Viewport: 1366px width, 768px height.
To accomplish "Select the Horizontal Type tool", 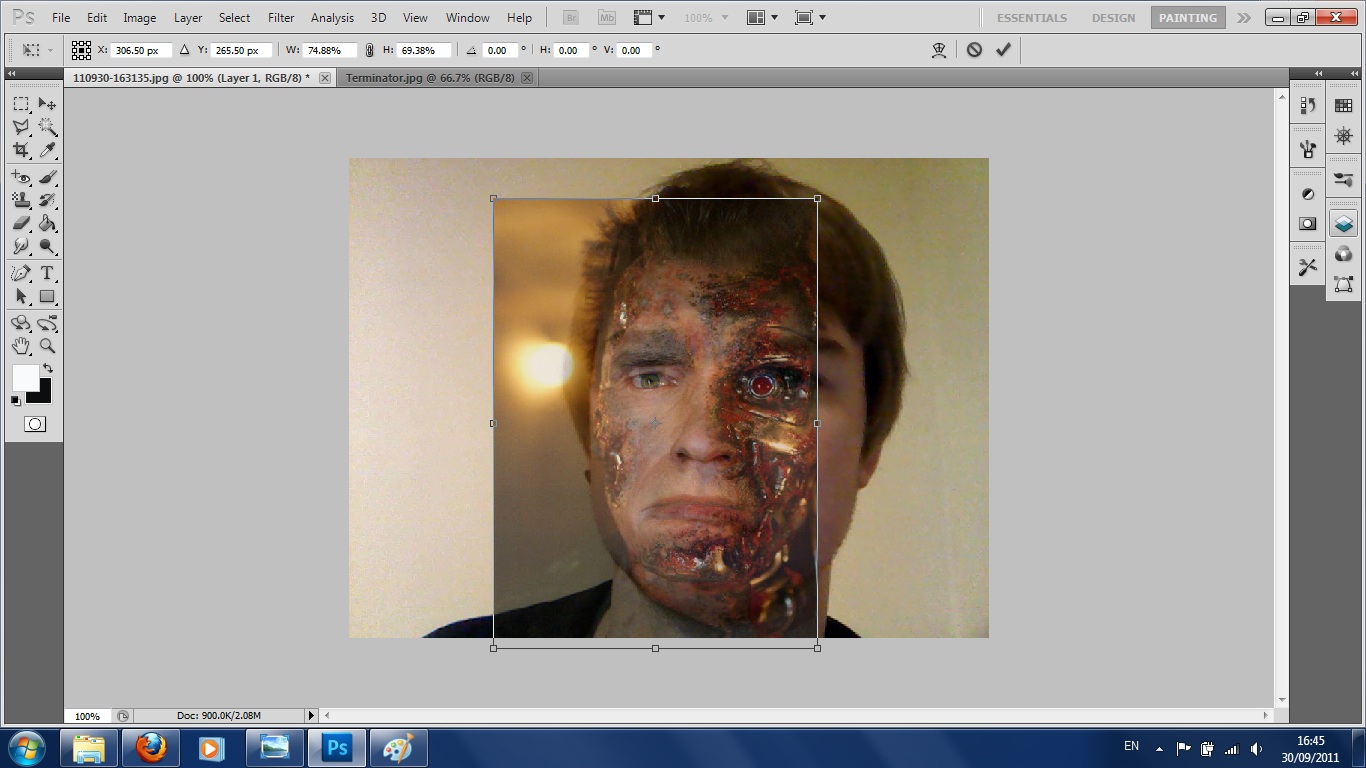I will click(x=47, y=273).
